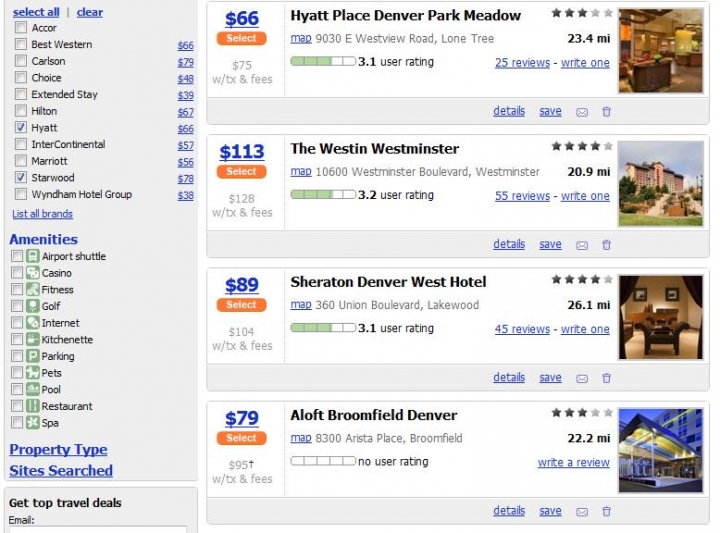This screenshot has height=533, width=720.
Task: Select the $66 Hyatt Place deal
Action: 242,38
